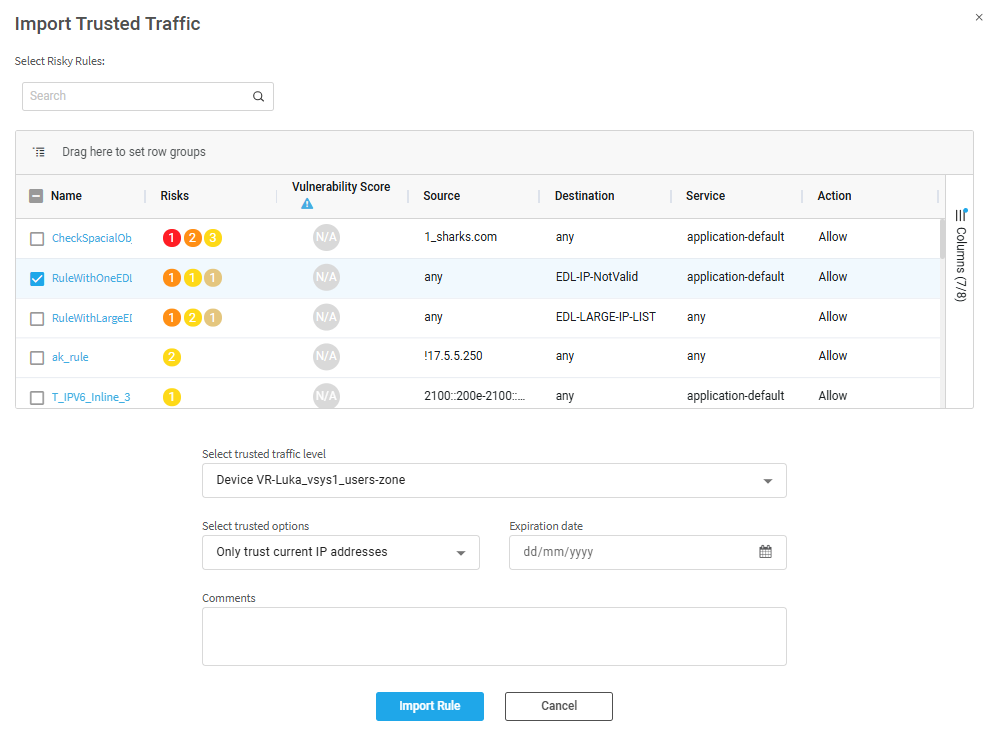991x735 pixels.
Task: Uncheck the RuleWithOneEDL row checkbox
Action: [37, 278]
